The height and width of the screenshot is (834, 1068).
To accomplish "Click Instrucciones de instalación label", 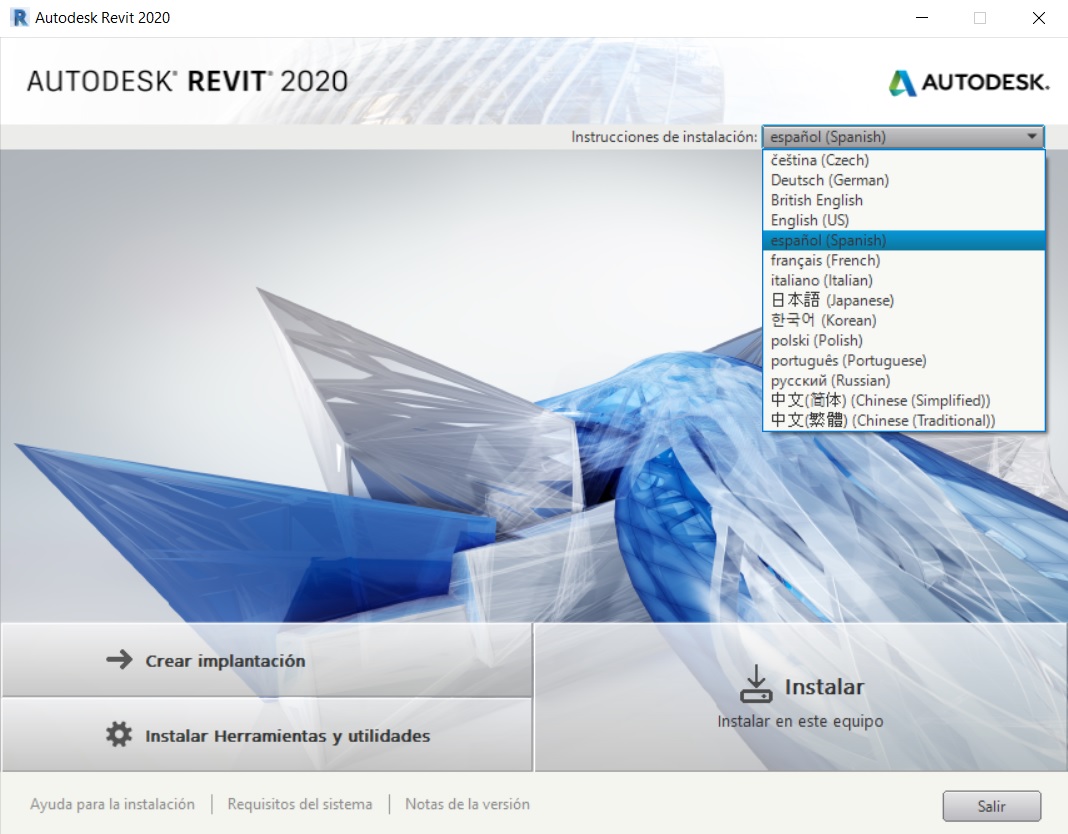I will [664, 137].
